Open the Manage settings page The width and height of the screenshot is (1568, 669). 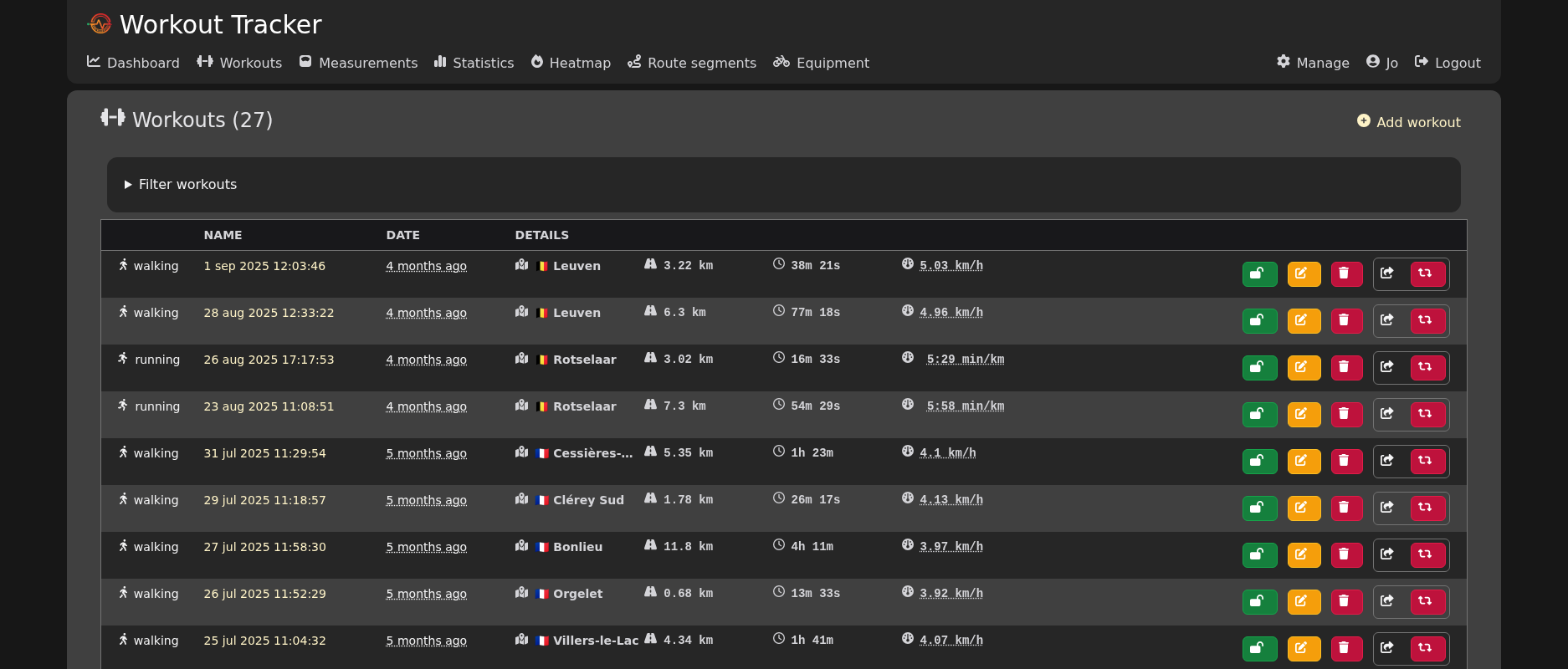[x=1313, y=63]
